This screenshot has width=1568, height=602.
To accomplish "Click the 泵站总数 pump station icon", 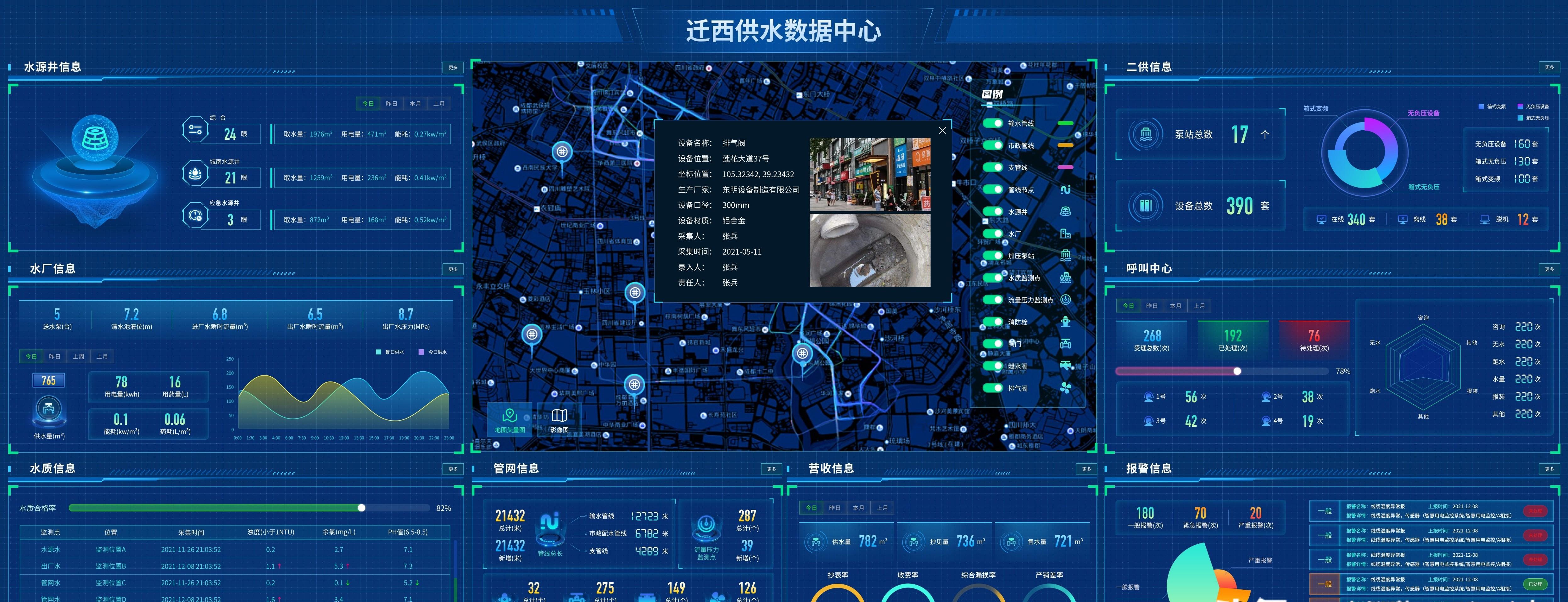I will click(1146, 134).
